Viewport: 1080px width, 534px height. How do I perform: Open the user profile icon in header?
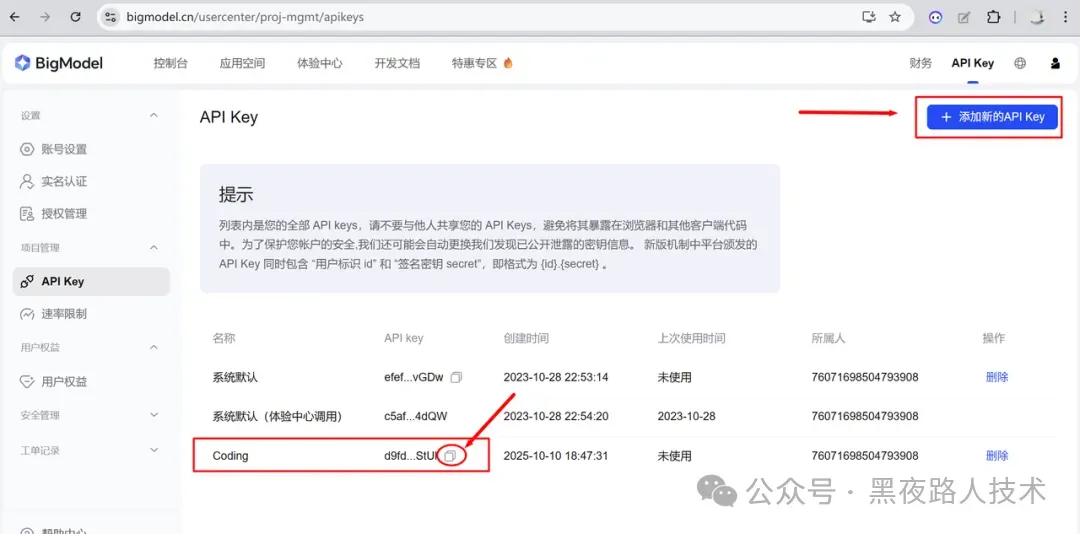pos(1055,63)
